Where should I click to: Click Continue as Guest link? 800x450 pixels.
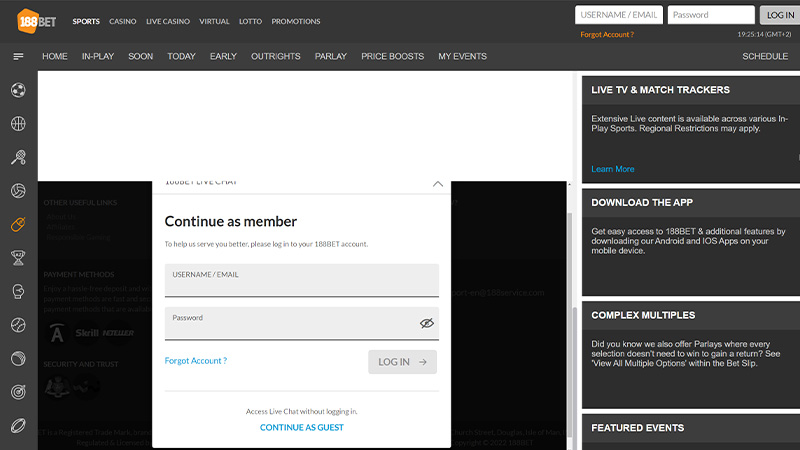click(x=301, y=428)
